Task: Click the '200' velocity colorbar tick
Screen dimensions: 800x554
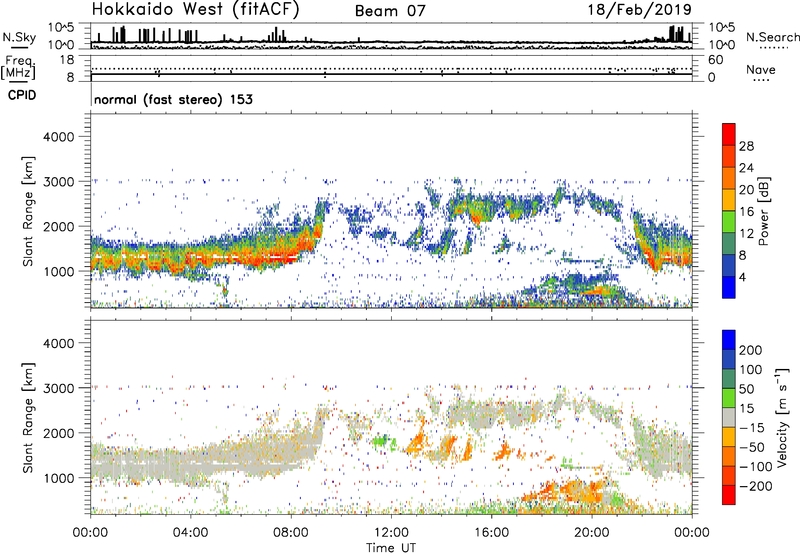Action: pos(750,350)
